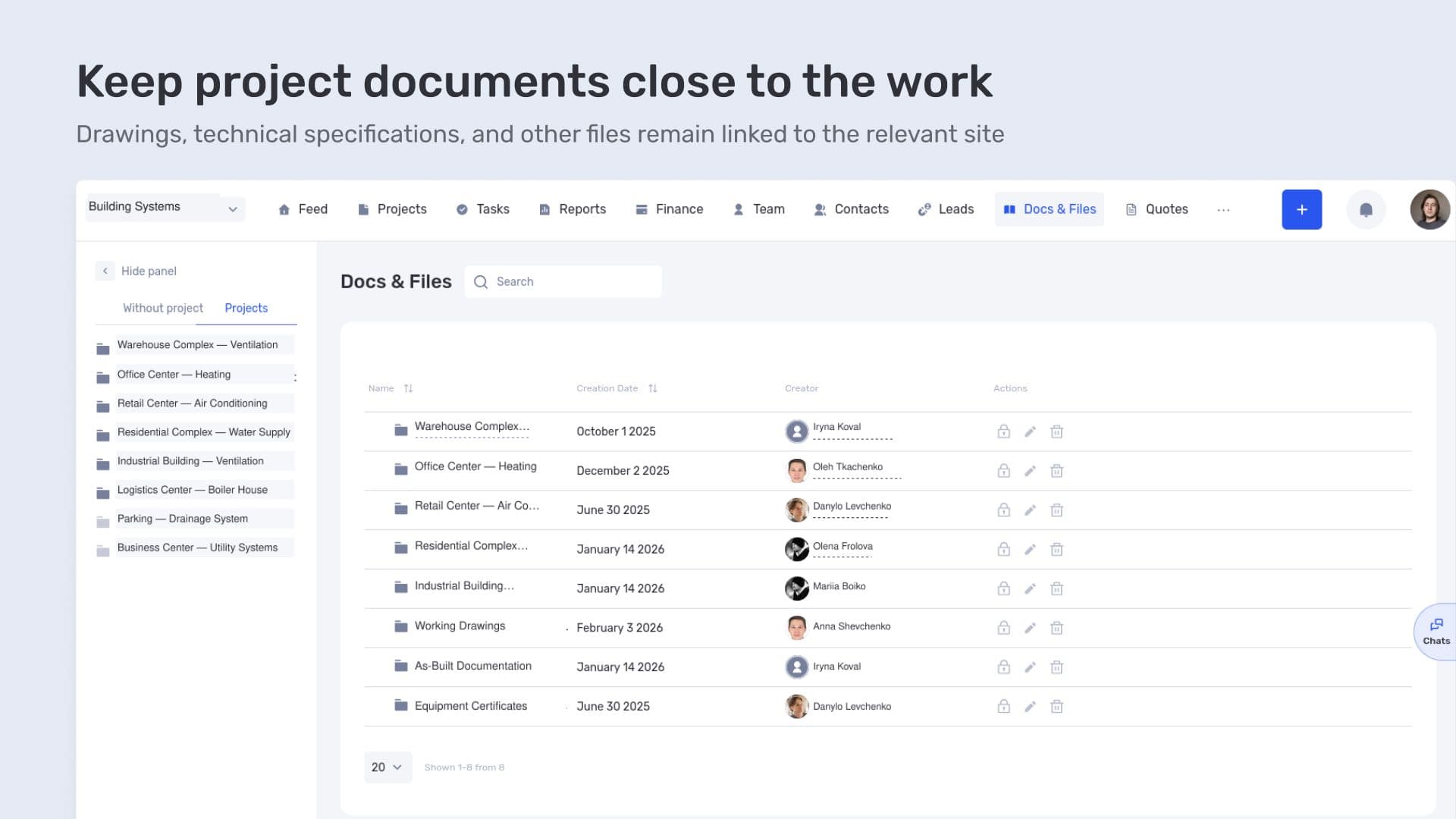The width and height of the screenshot is (1456, 819).
Task: Delete the Working Drawings folder
Action: pos(1056,628)
